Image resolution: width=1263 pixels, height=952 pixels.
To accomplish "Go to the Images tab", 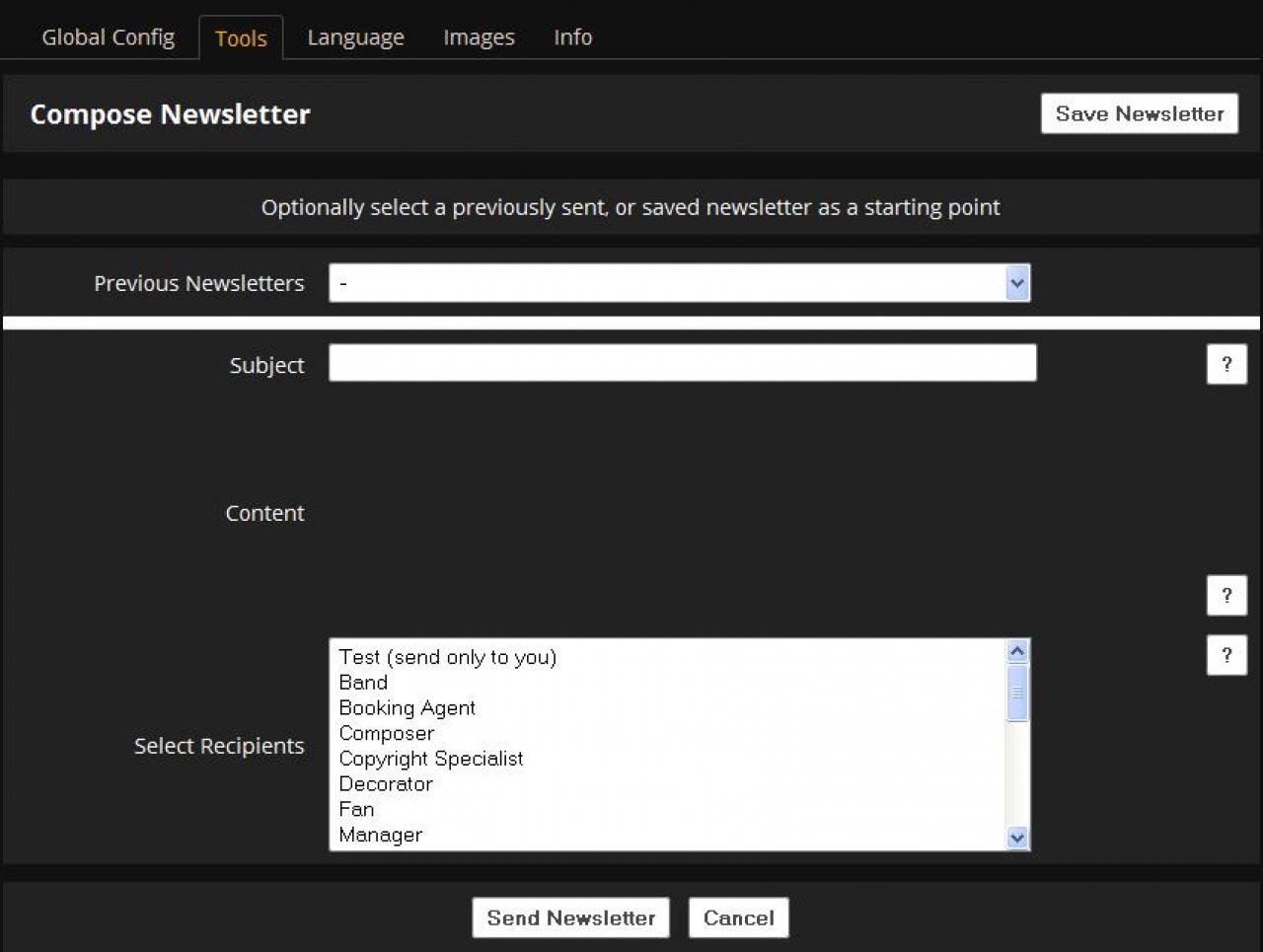I will coord(479,37).
